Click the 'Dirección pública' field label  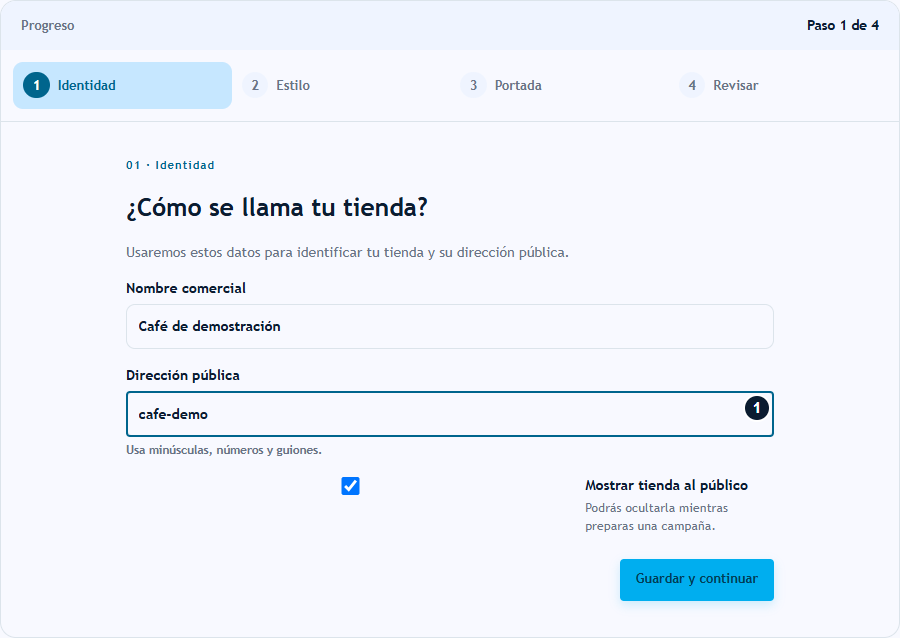183,375
